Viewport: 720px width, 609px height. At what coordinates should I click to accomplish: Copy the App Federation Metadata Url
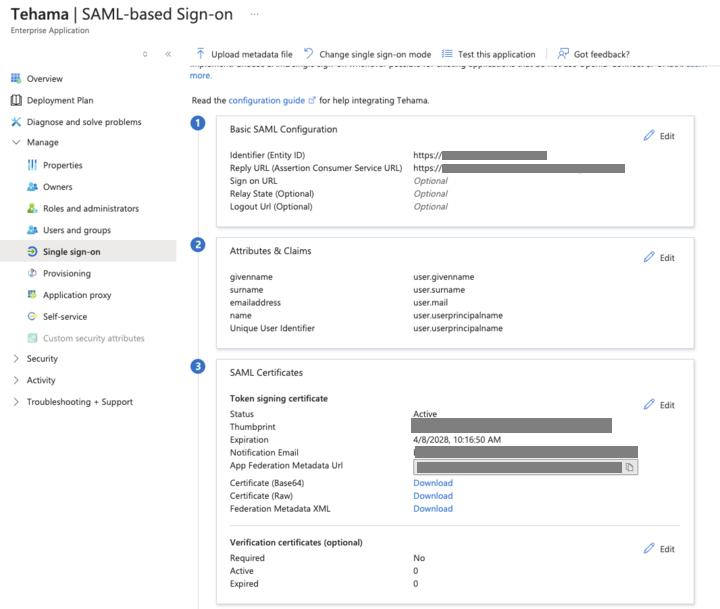tap(629, 467)
